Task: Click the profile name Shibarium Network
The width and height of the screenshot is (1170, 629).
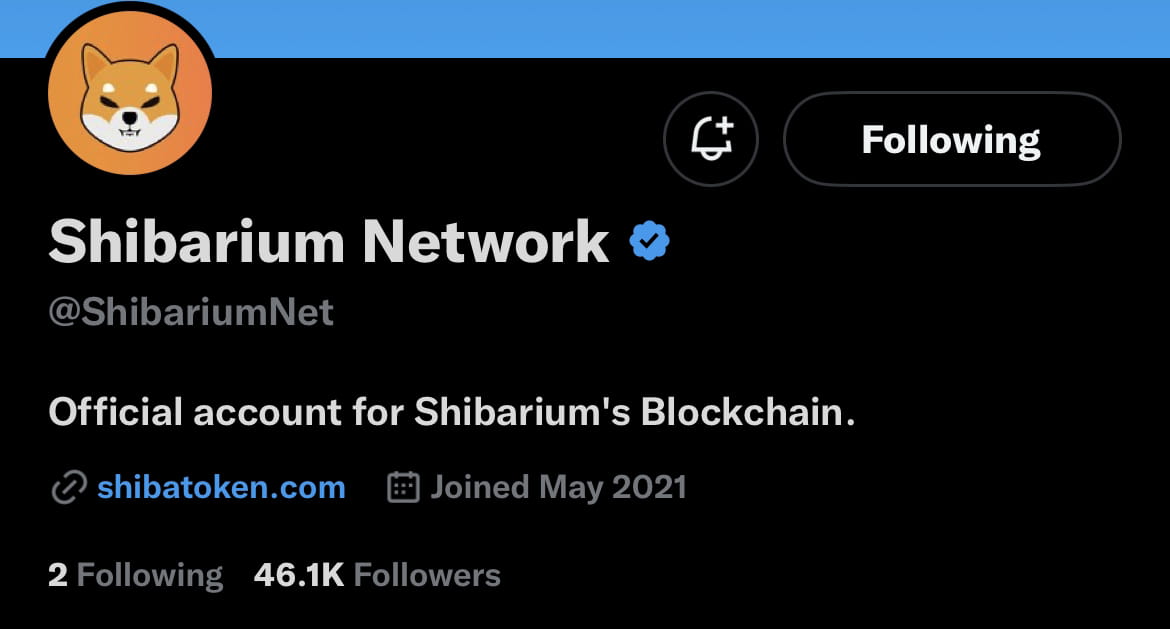Action: pyautogui.click(x=329, y=239)
